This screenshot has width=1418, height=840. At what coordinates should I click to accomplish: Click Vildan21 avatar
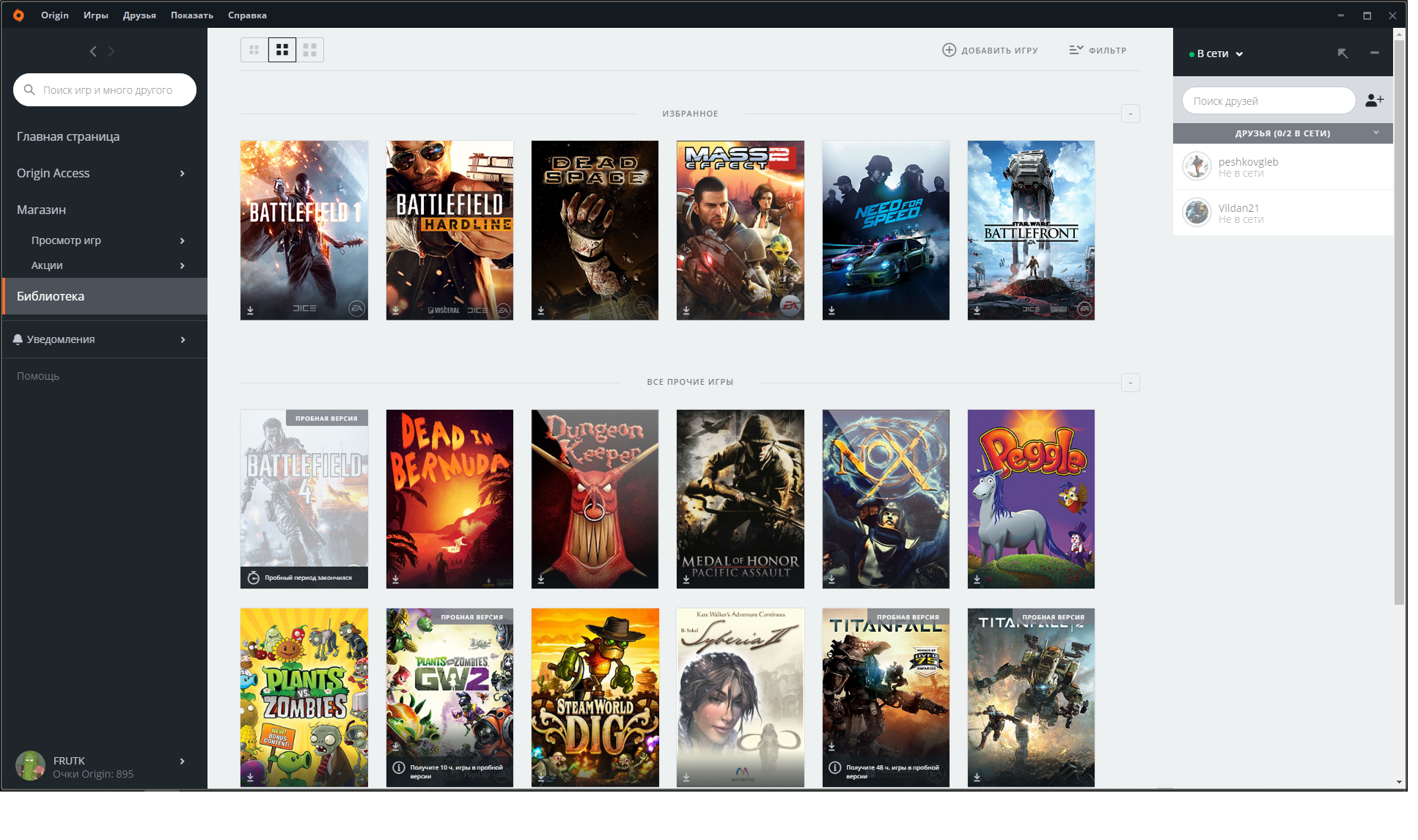click(x=1197, y=213)
